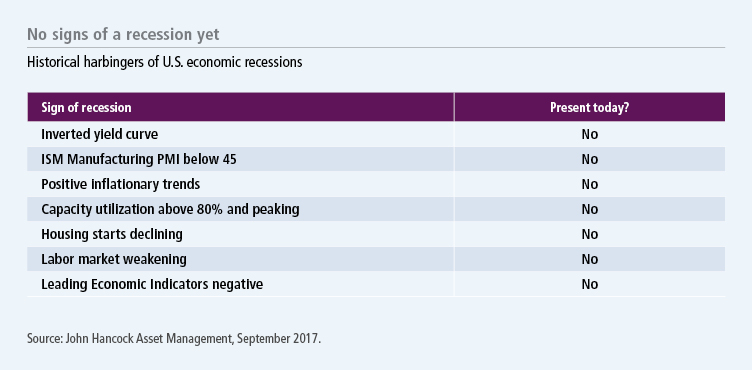The width and height of the screenshot is (752, 370).
Task: Select the 'Labor market weakening' row label
Action: [114, 259]
